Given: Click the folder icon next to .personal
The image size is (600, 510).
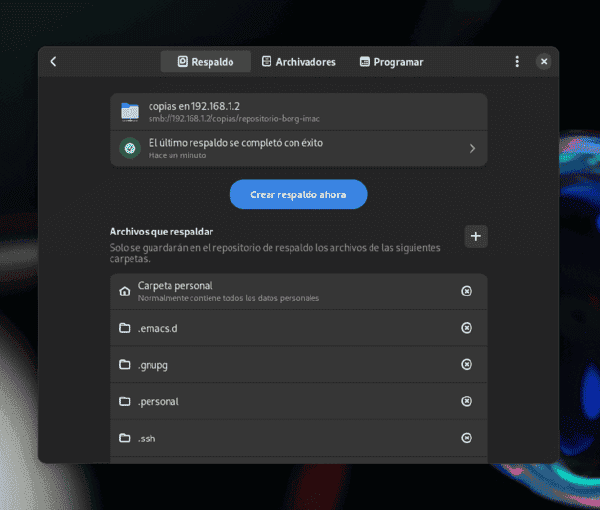Looking at the screenshot, I should tap(124, 401).
